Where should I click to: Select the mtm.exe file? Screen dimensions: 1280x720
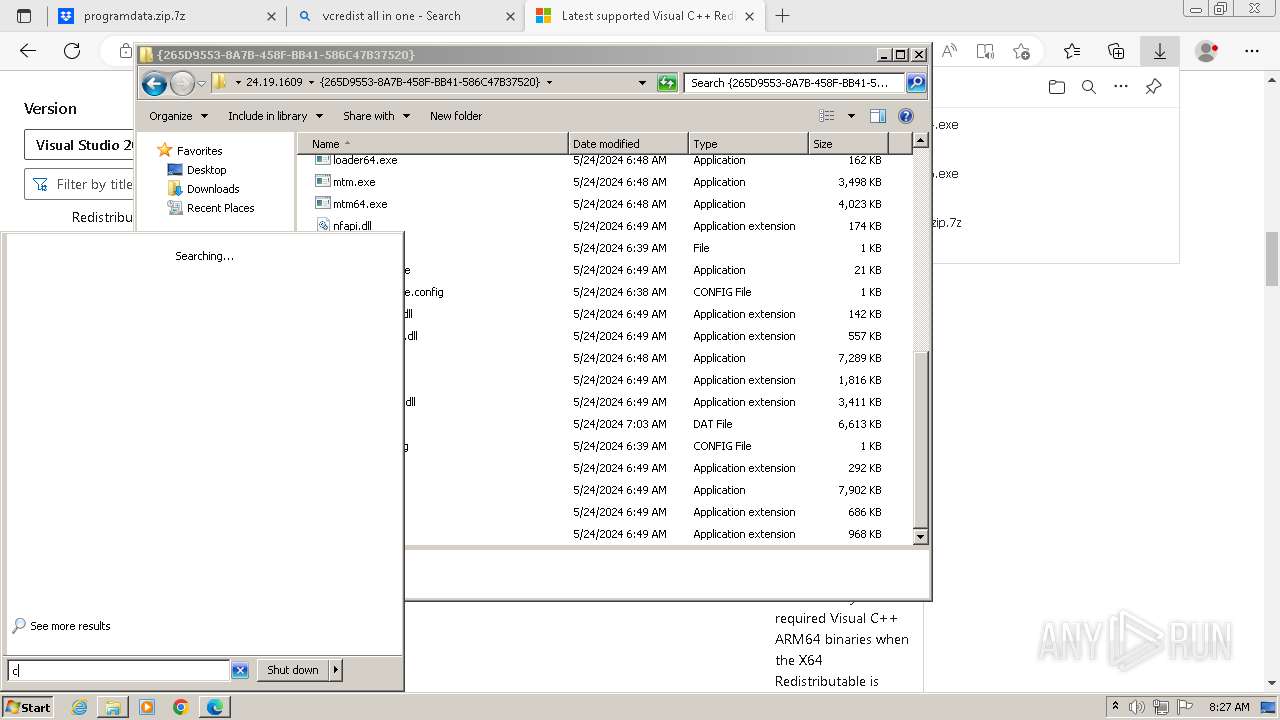pos(354,182)
